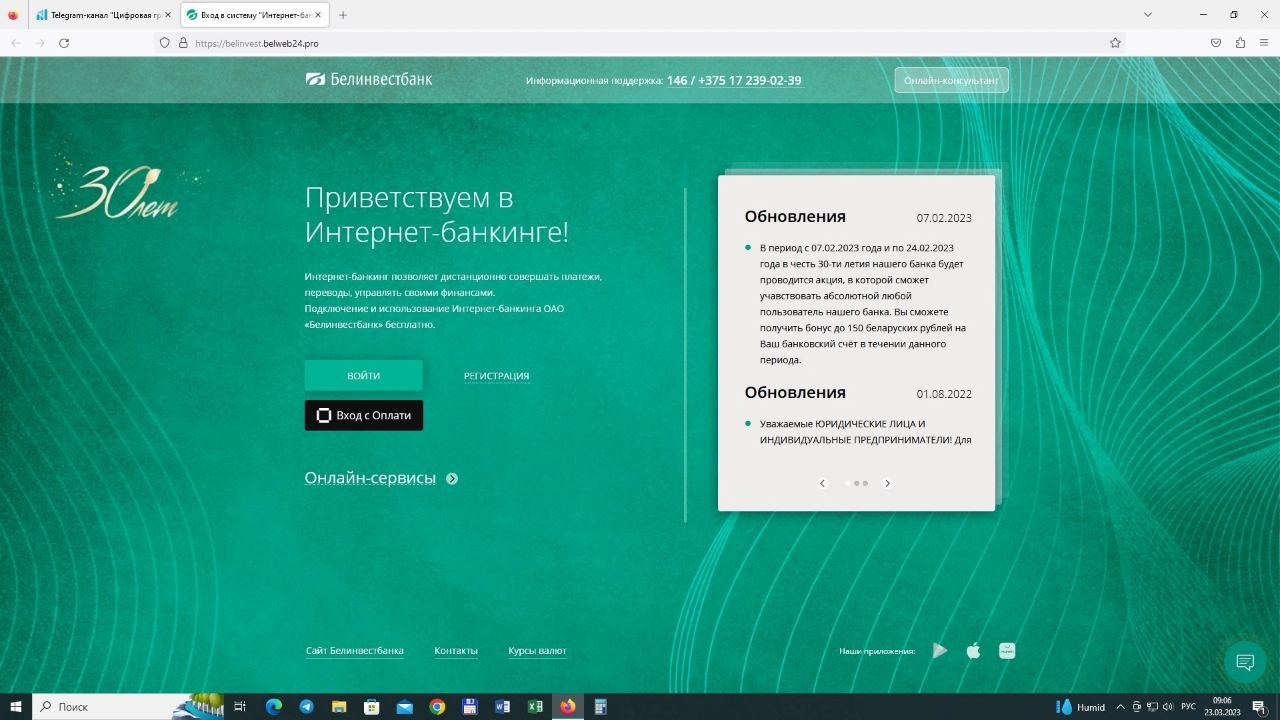Open the Firefox application menu

point(1264,43)
